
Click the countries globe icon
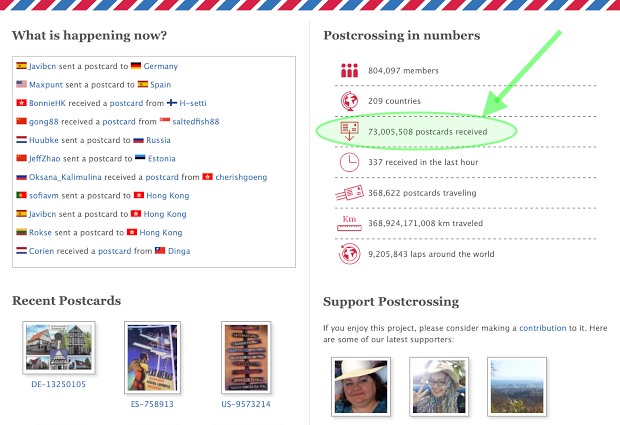[x=349, y=101]
